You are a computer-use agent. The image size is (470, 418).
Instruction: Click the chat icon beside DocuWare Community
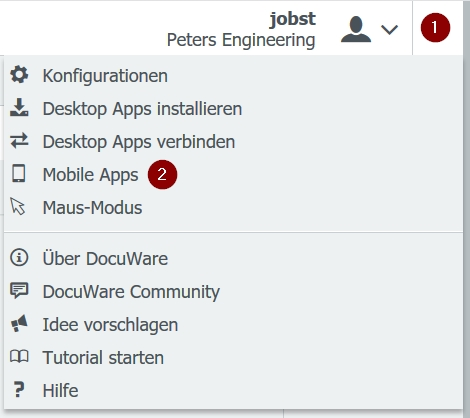(x=19, y=291)
